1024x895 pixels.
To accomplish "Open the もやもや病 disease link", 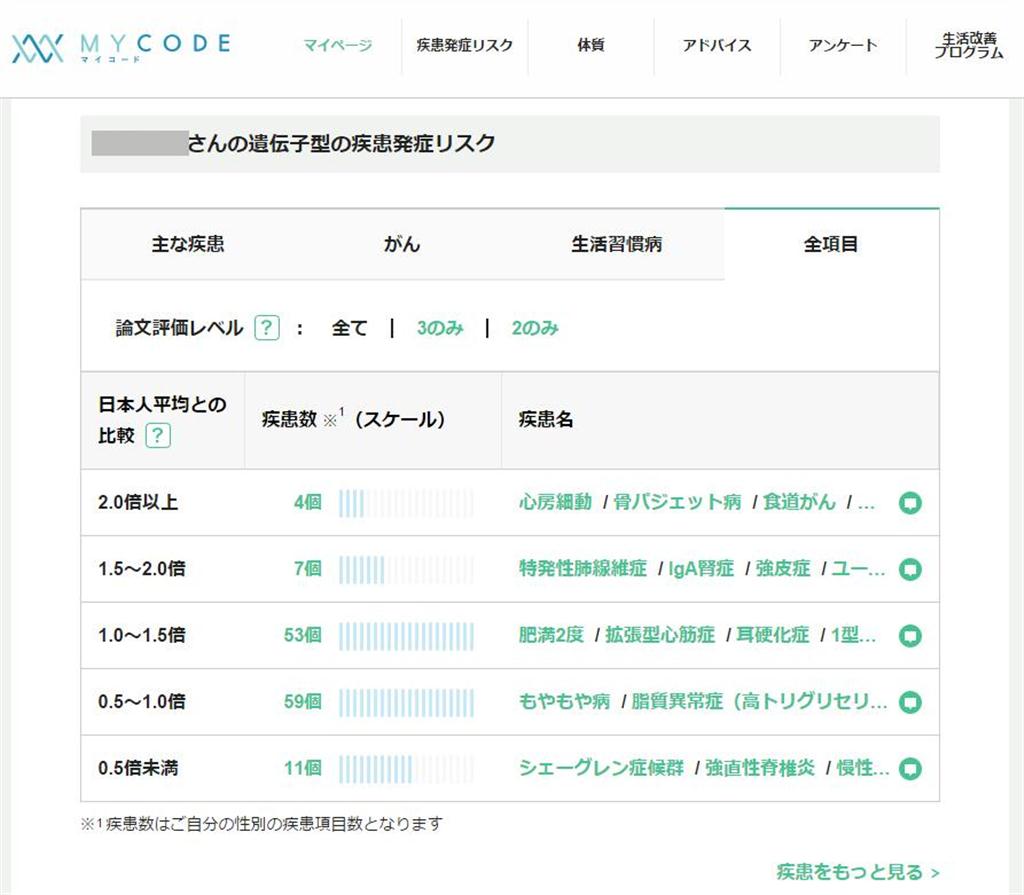I will (x=564, y=702).
